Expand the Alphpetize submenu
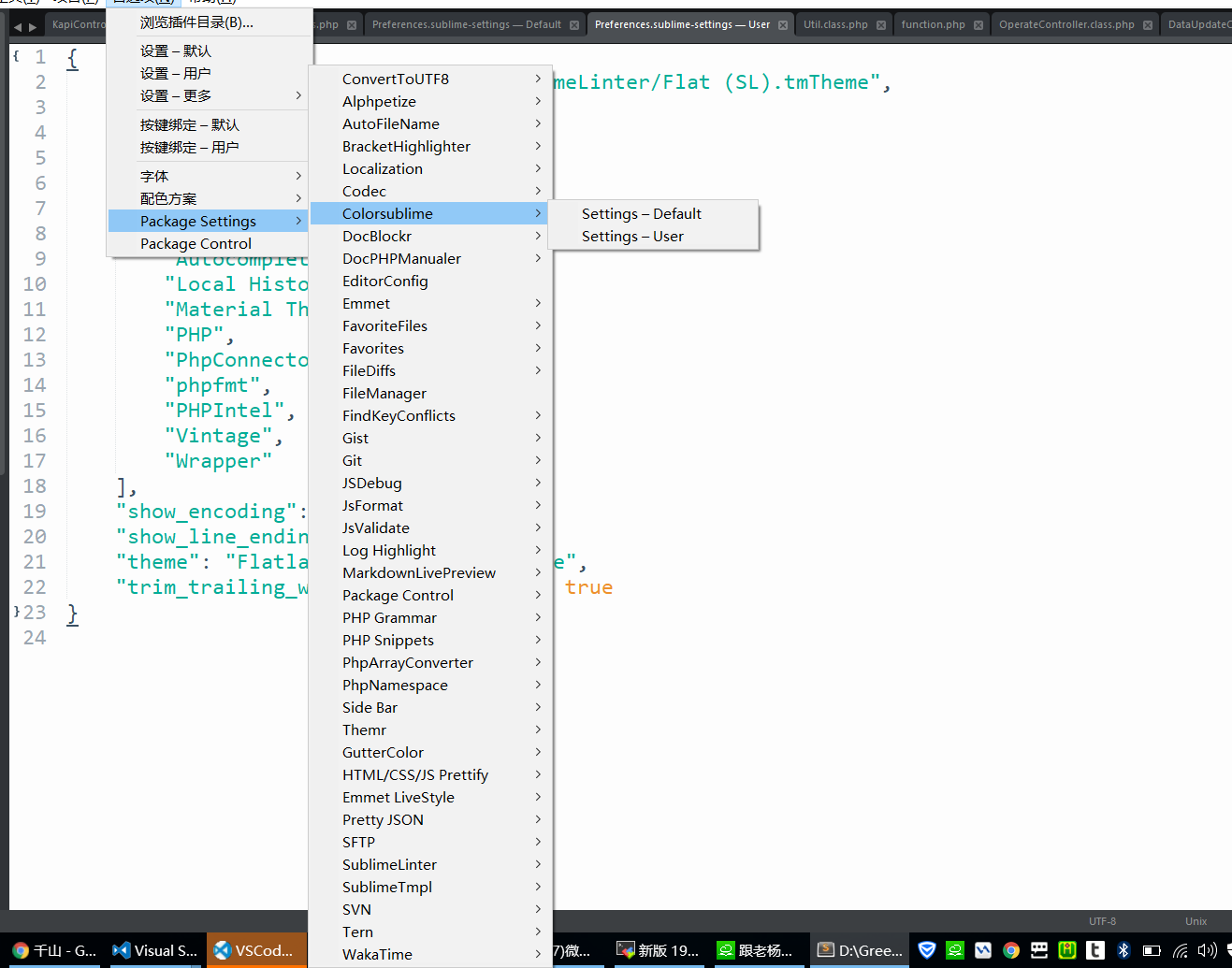The image size is (1232, 968). [430, 101]
